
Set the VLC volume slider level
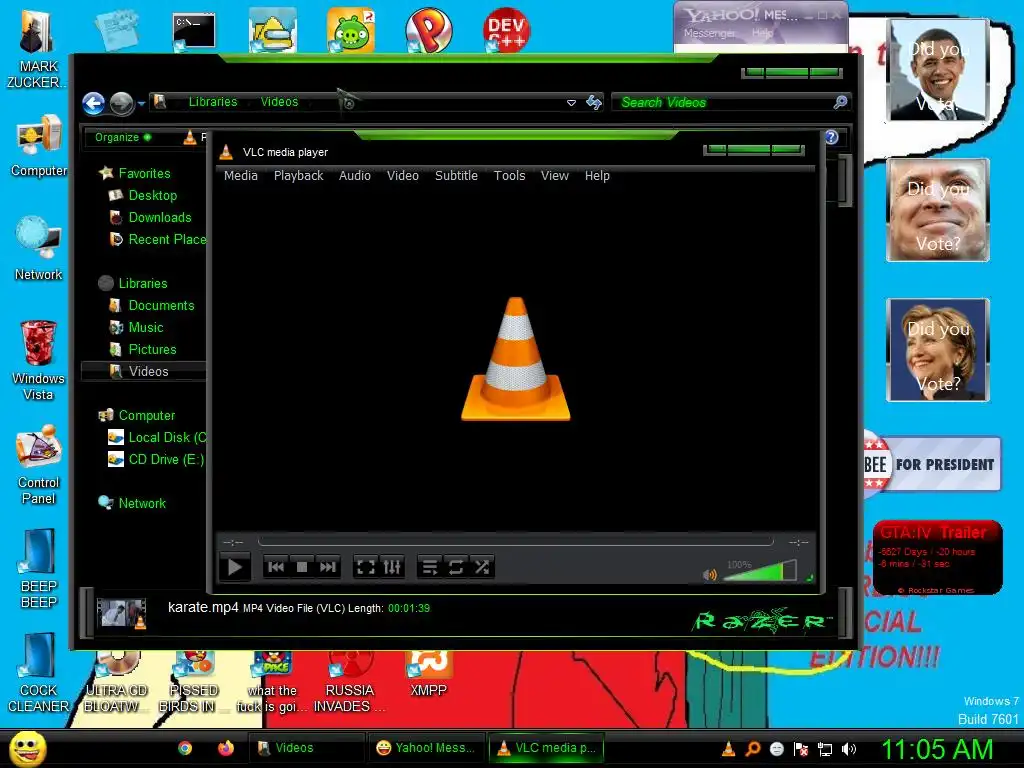[760, 571]
